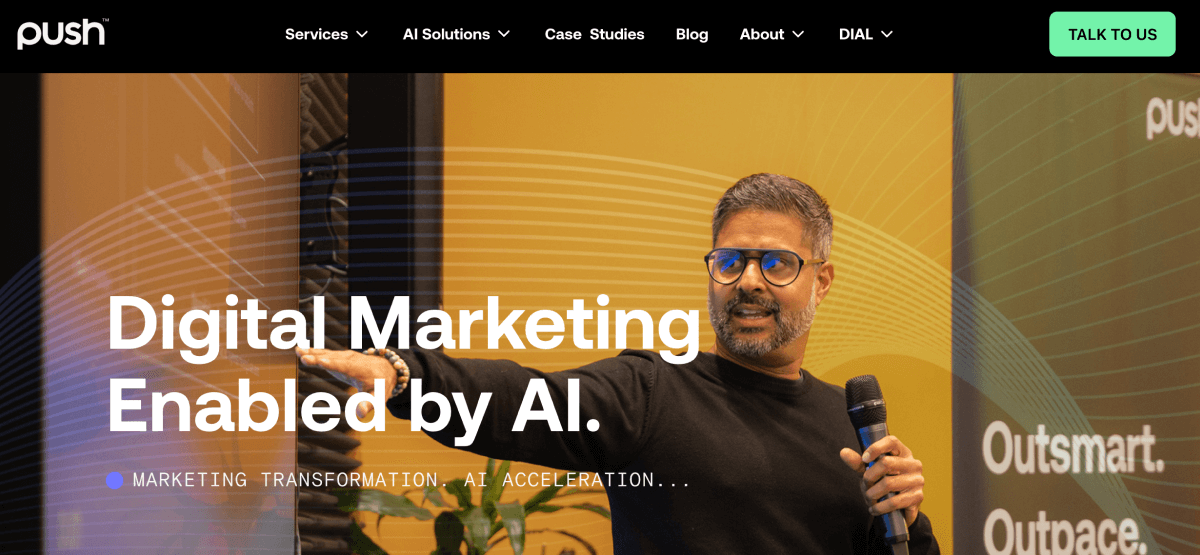Click the Digital Marketing Enabled by AI headline
Image resolution: width=1200 pixels, height=555 pixels.
tap(404, 363)
